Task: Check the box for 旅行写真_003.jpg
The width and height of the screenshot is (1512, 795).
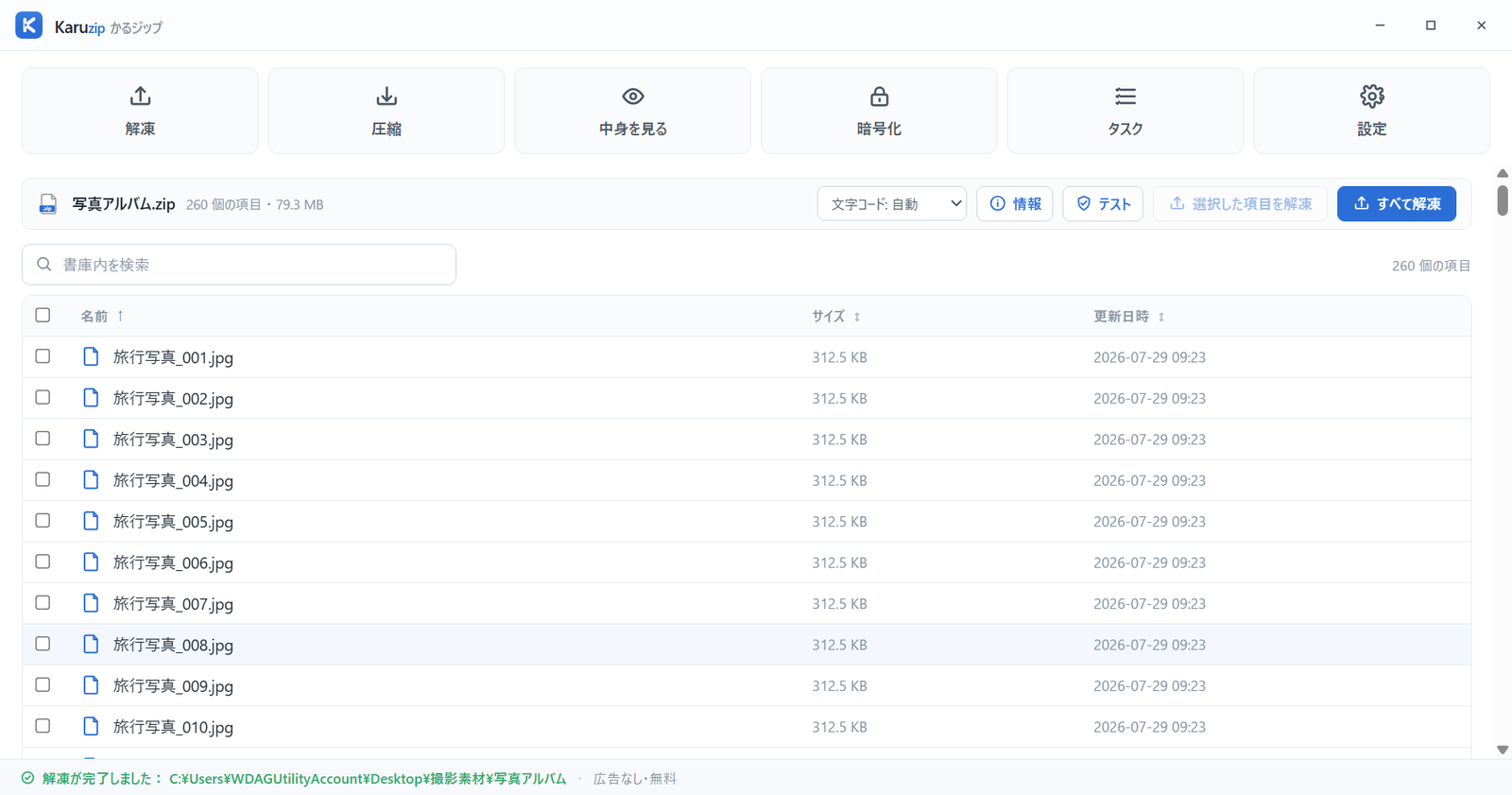Action: (x=43, y=439)
